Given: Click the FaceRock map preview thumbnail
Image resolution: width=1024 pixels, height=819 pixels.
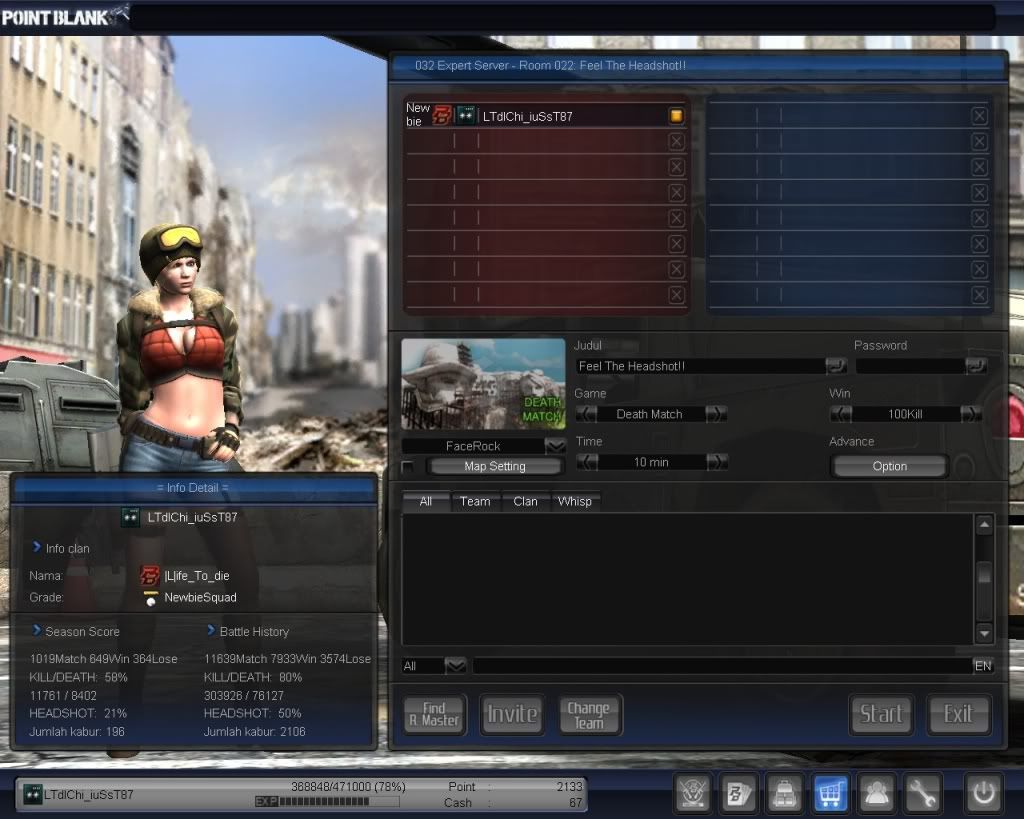Looking at the screenshot, I should [483, 384].
